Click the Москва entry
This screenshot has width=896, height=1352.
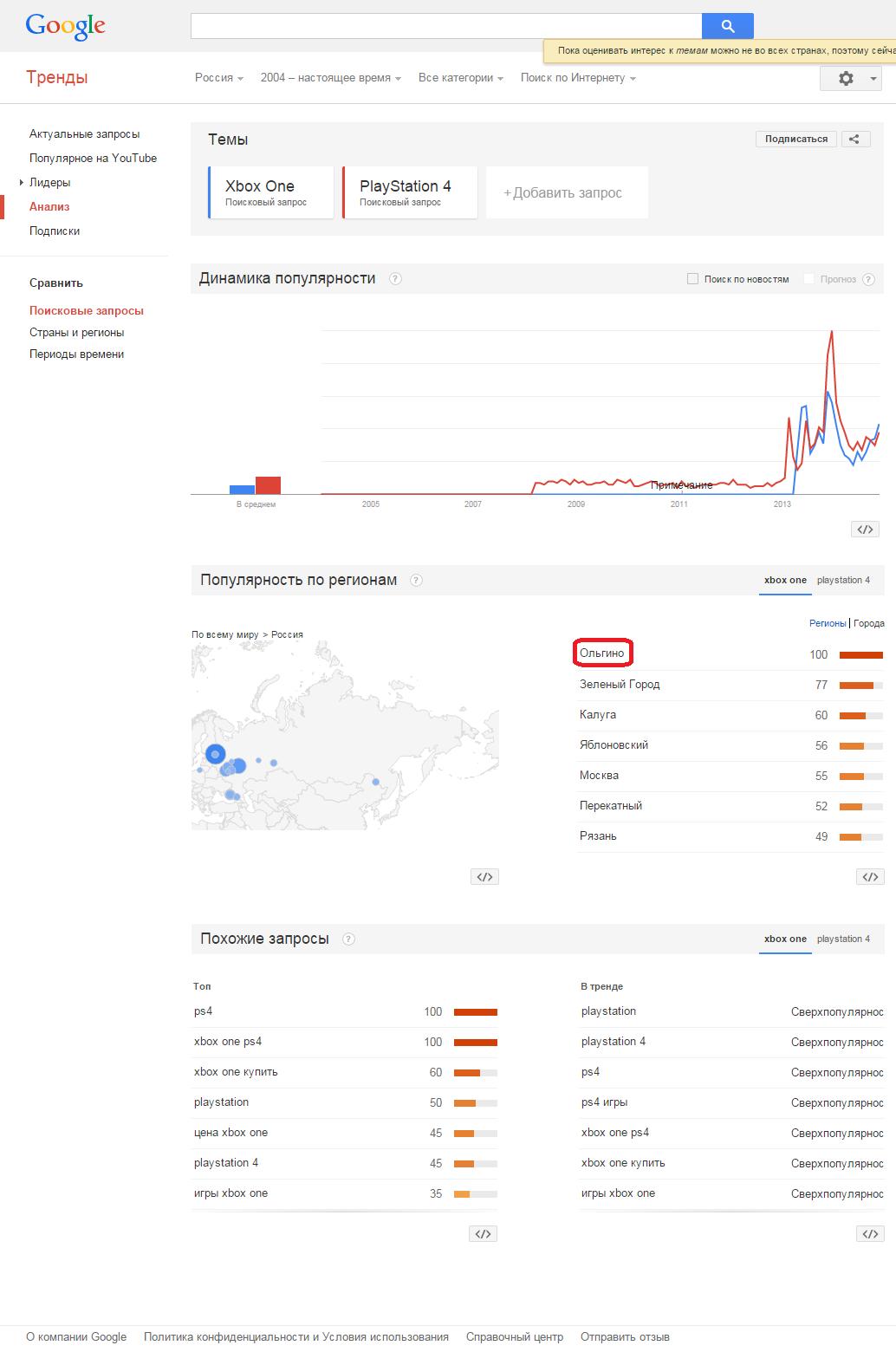599,776
